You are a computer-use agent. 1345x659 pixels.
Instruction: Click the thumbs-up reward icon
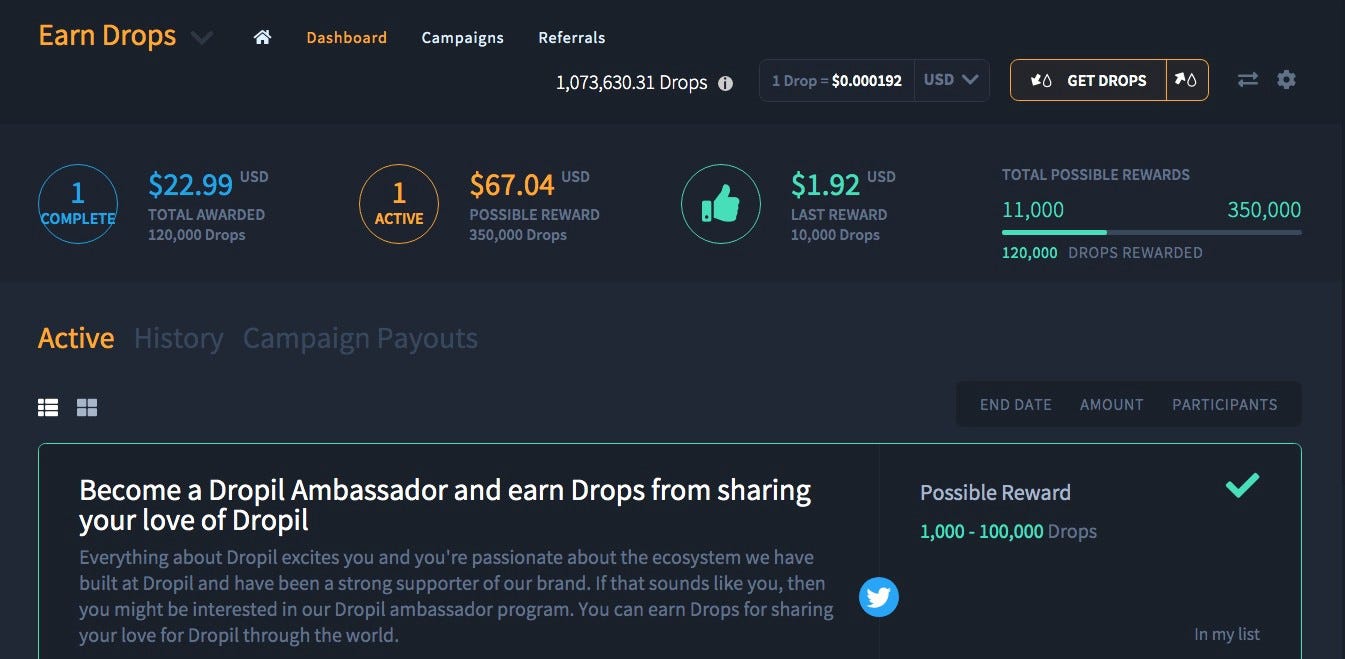click(721, 203)
